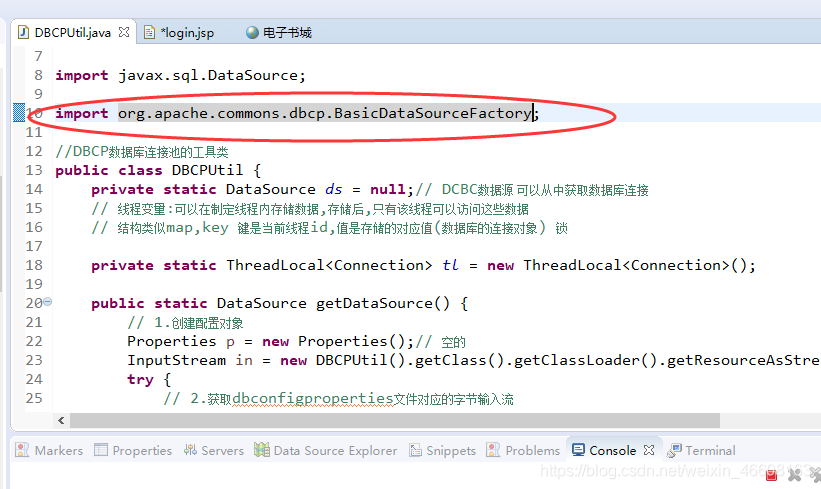
Task: Click the Java file icon on DBCPUtil.java tab
Action: (23, 32)
